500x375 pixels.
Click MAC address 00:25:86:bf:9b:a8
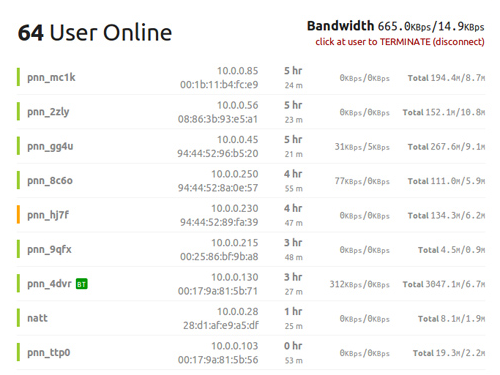(x=219, y=257)
